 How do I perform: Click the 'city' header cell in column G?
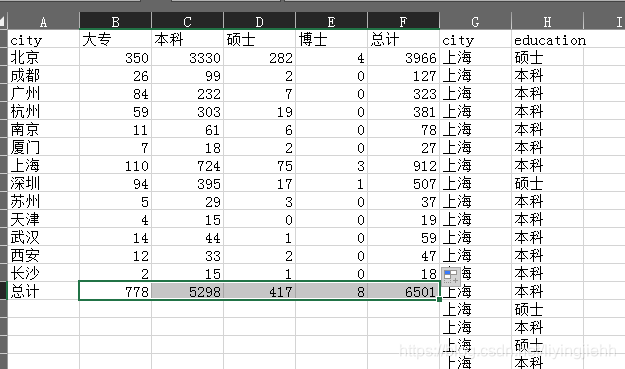(475, 39)
